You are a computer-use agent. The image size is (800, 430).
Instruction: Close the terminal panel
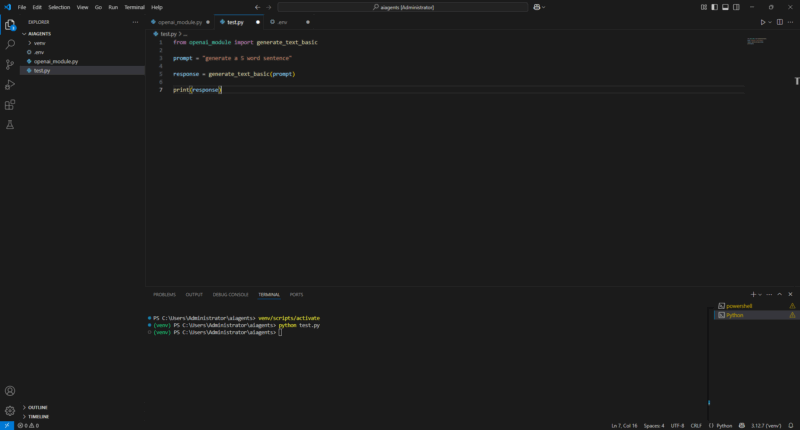(x=790, y=294)
